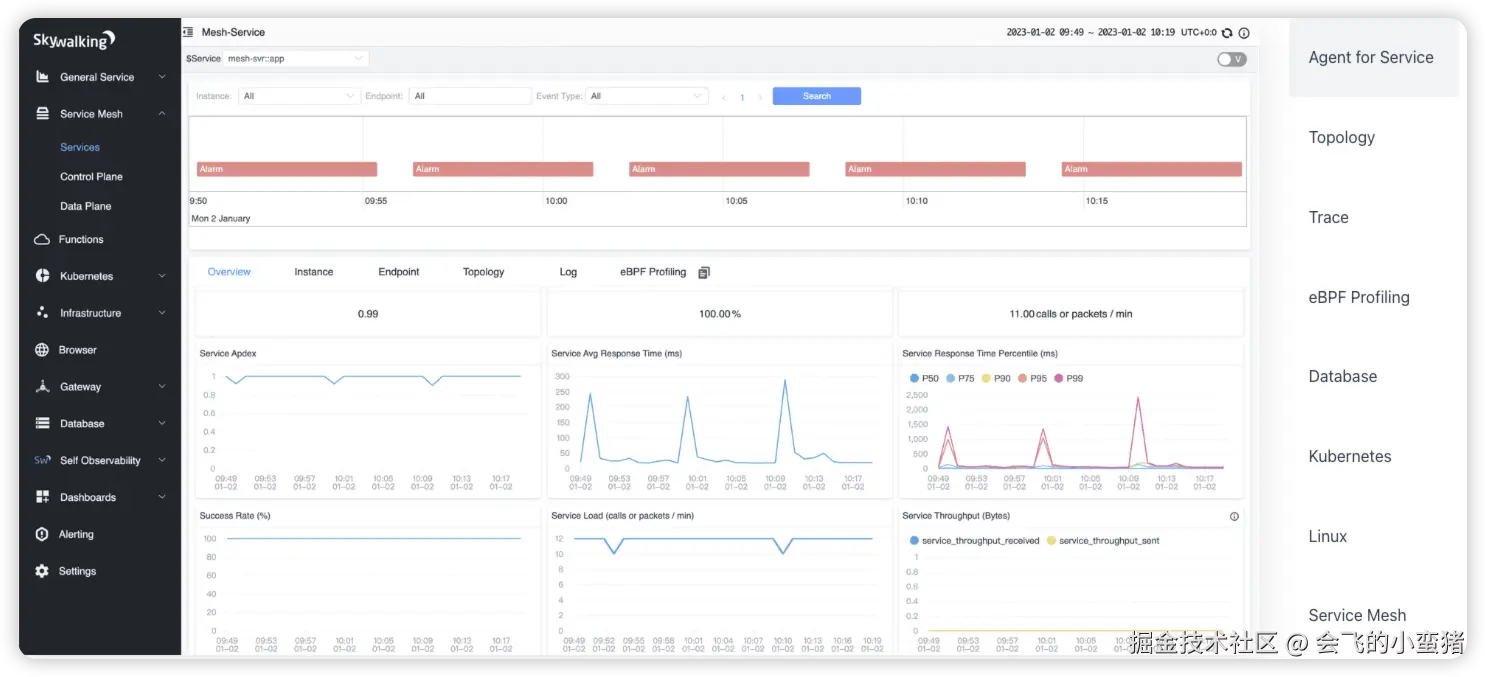Click the copy icon beside eBPF Profiling tab

click(x=704, y=272)
